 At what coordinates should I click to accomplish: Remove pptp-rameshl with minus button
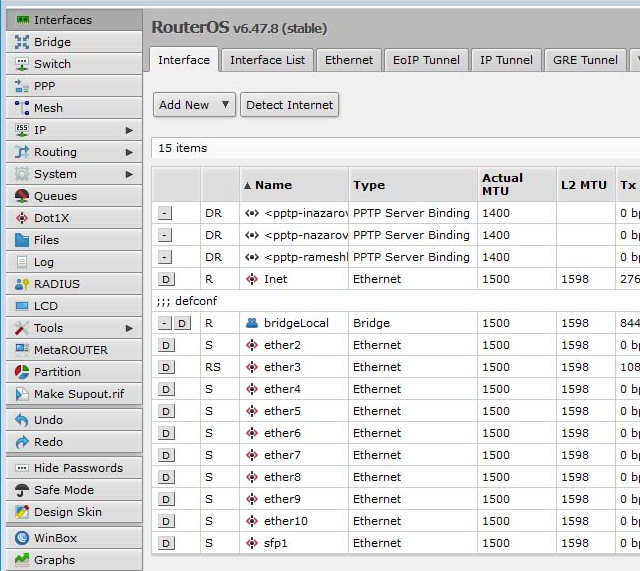165,258
